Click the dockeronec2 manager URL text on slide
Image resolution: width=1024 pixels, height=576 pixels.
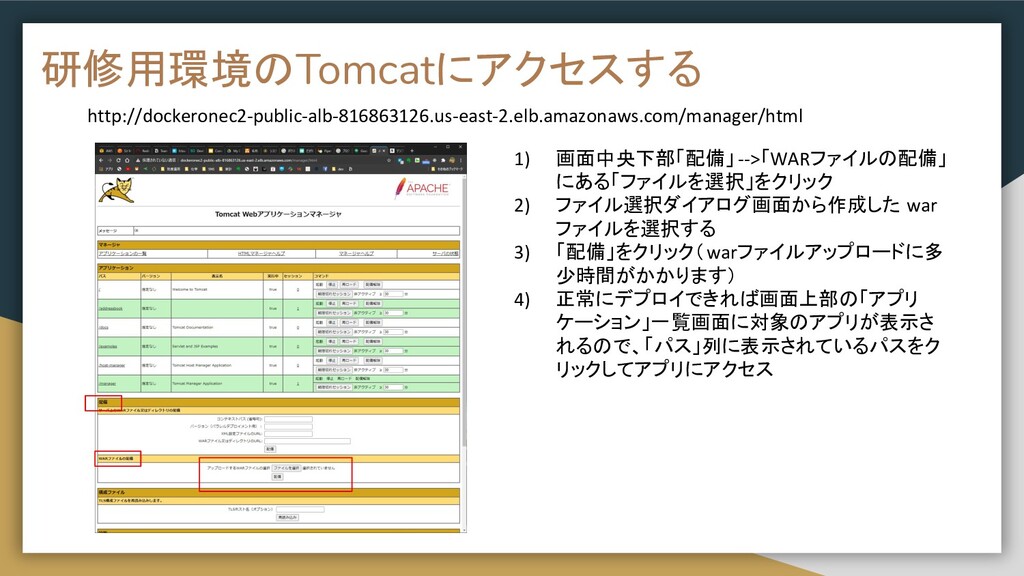[445, 116]
